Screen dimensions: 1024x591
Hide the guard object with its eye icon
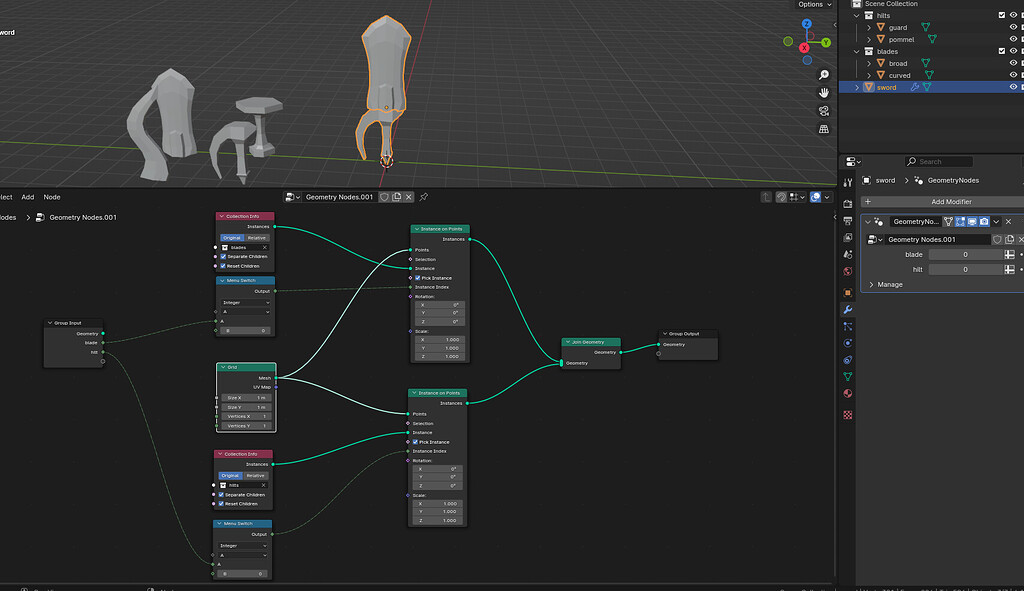(1014, 27)
